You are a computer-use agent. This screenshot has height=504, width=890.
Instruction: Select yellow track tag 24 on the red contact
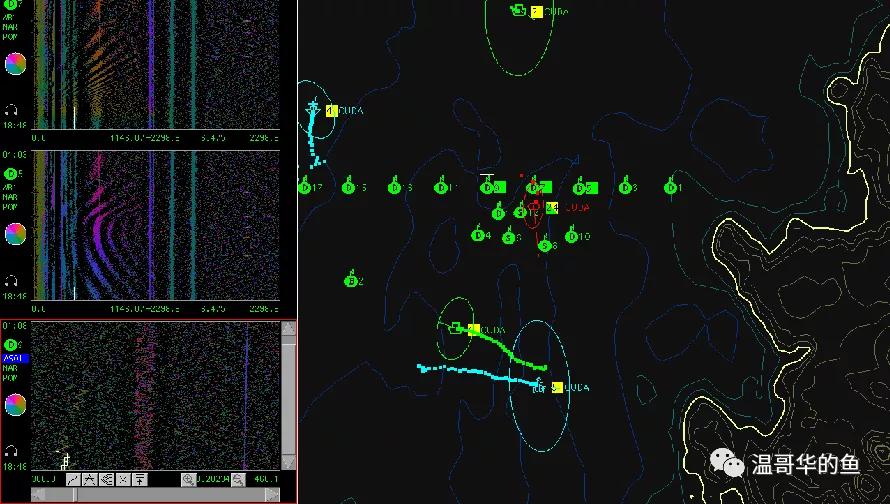(x=552, y=208)
